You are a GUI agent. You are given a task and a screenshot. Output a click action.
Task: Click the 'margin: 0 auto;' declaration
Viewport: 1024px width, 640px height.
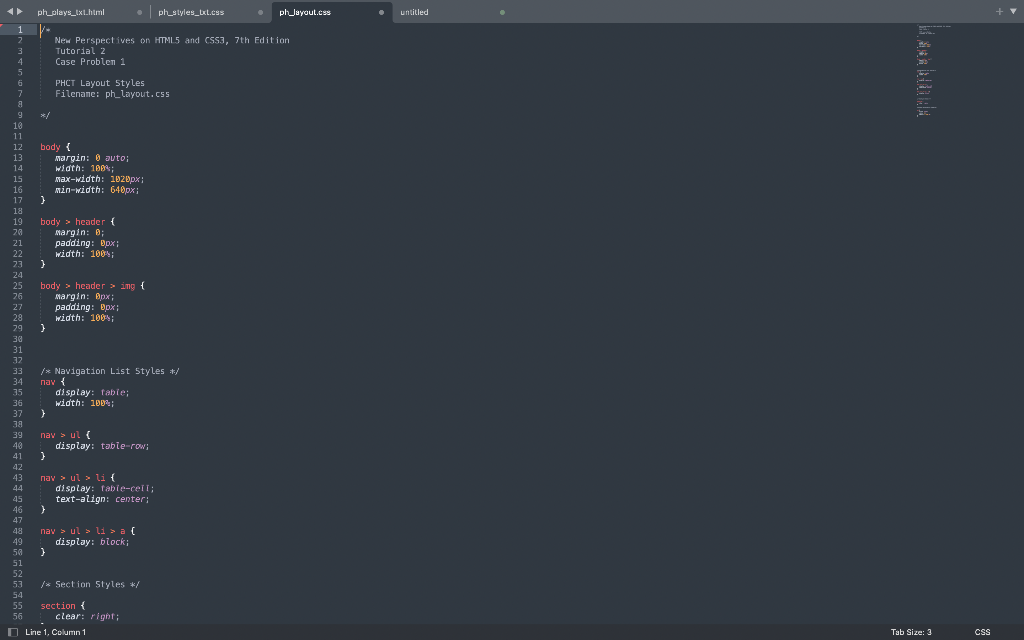point(92,158)
